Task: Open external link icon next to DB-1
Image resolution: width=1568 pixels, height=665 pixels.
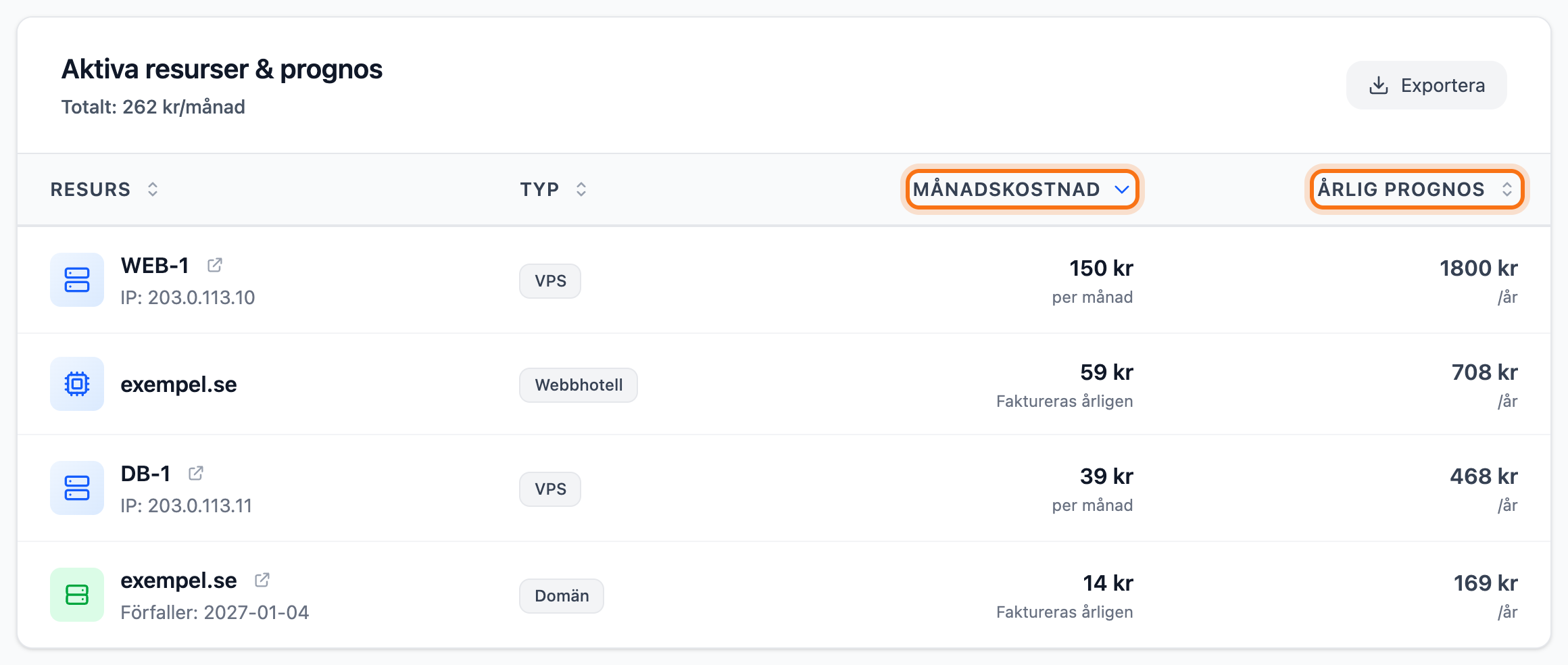Action: click(x=196, y=473)
